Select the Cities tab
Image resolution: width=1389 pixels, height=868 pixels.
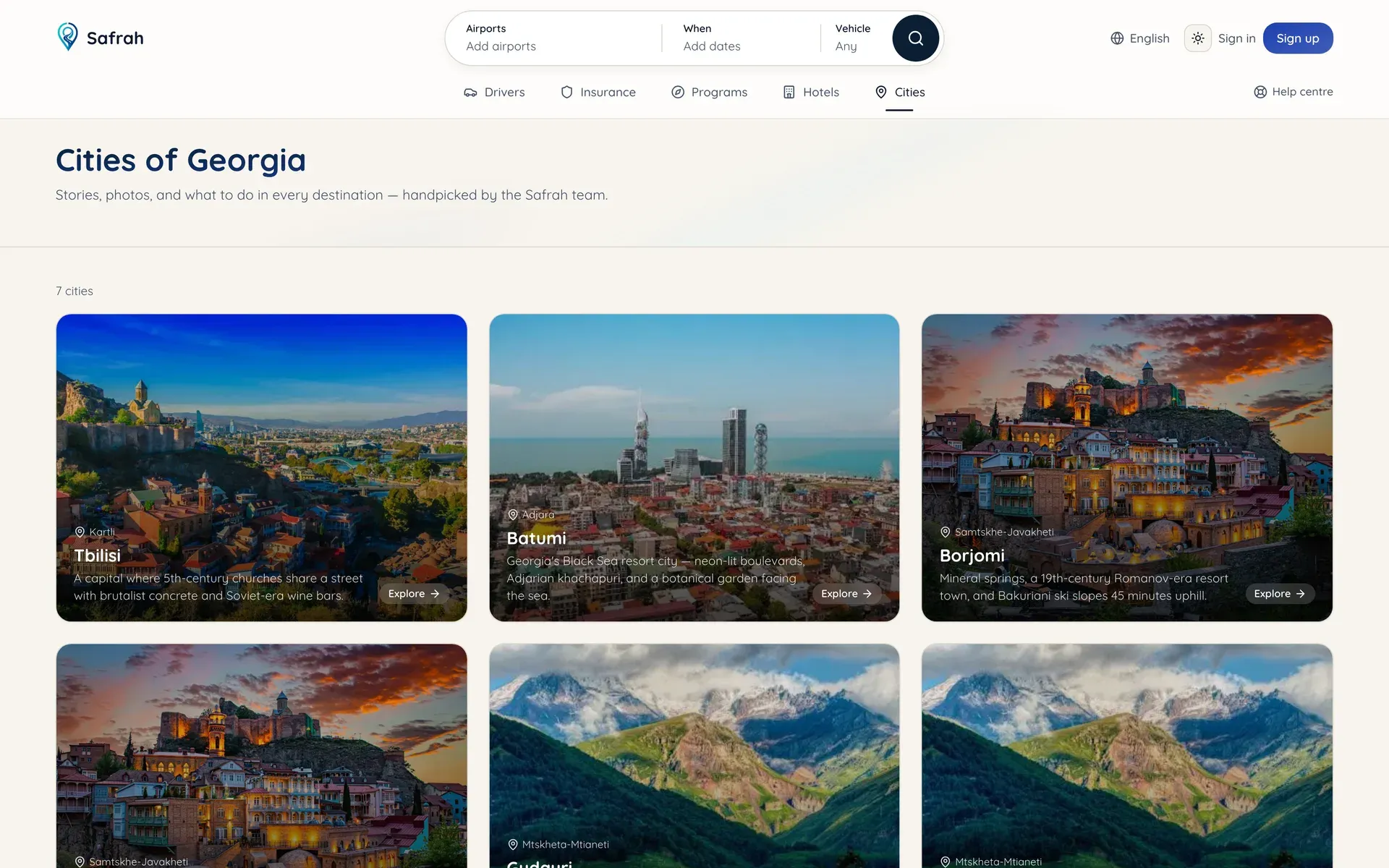900,93
